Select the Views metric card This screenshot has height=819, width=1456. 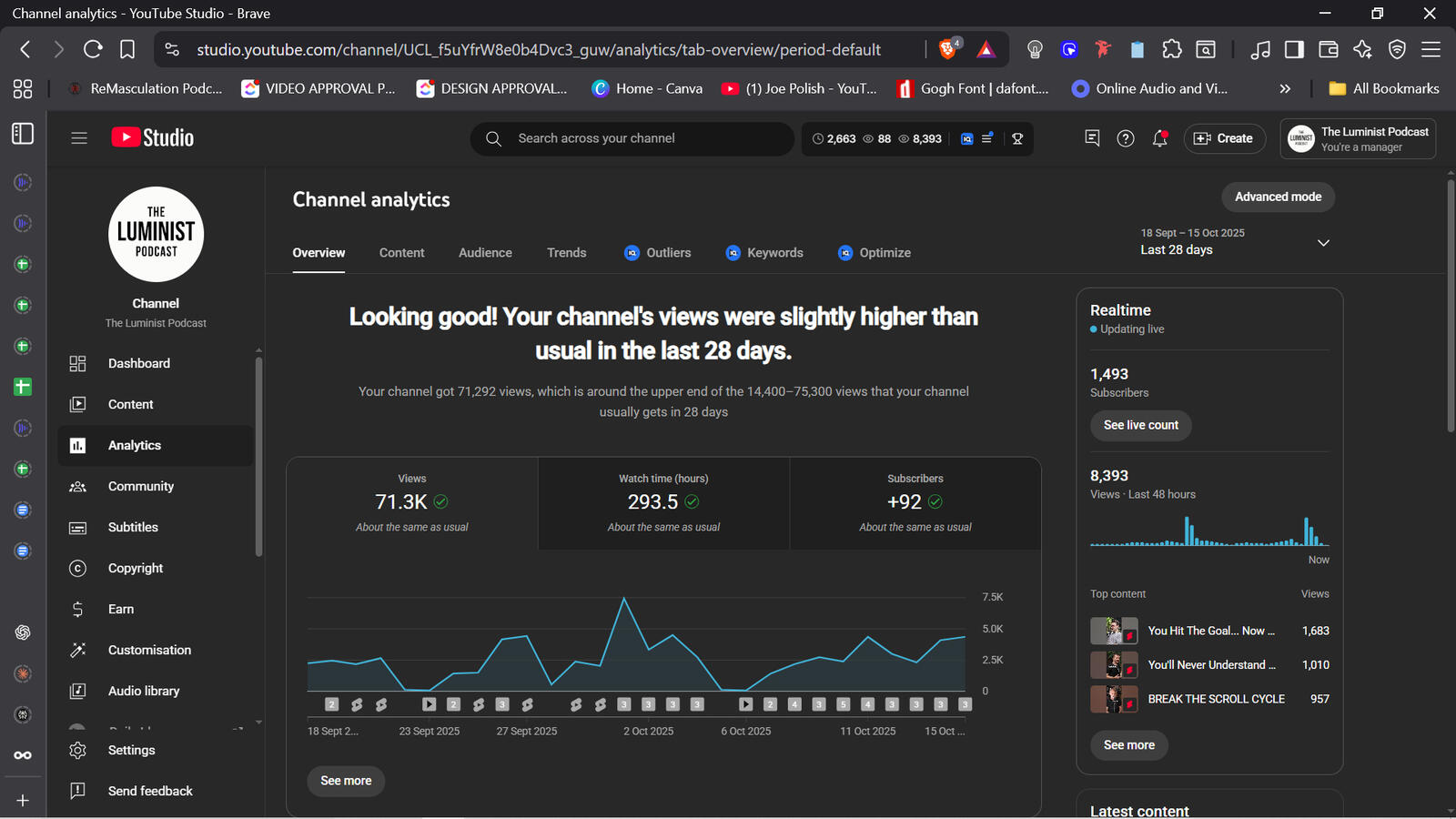pyautogui.click(x=412, y=503)
